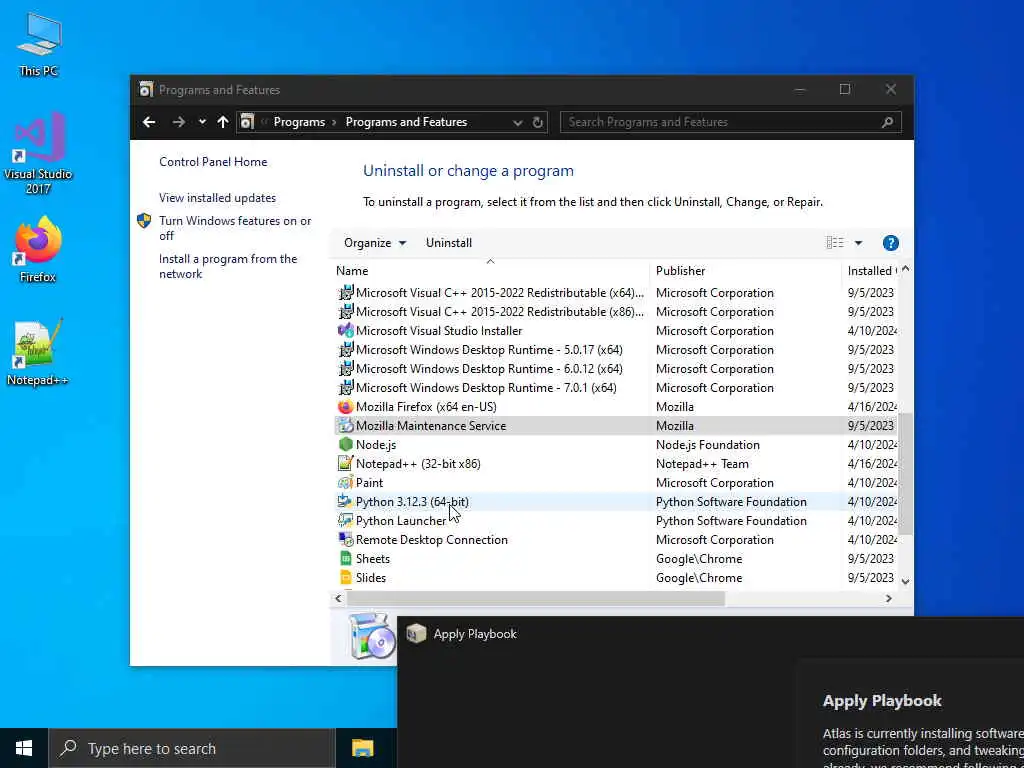Screen dimensions: 1024x768
Task: Click the Microsoft Visual Studio Installer icon
Action: point(345,330)
